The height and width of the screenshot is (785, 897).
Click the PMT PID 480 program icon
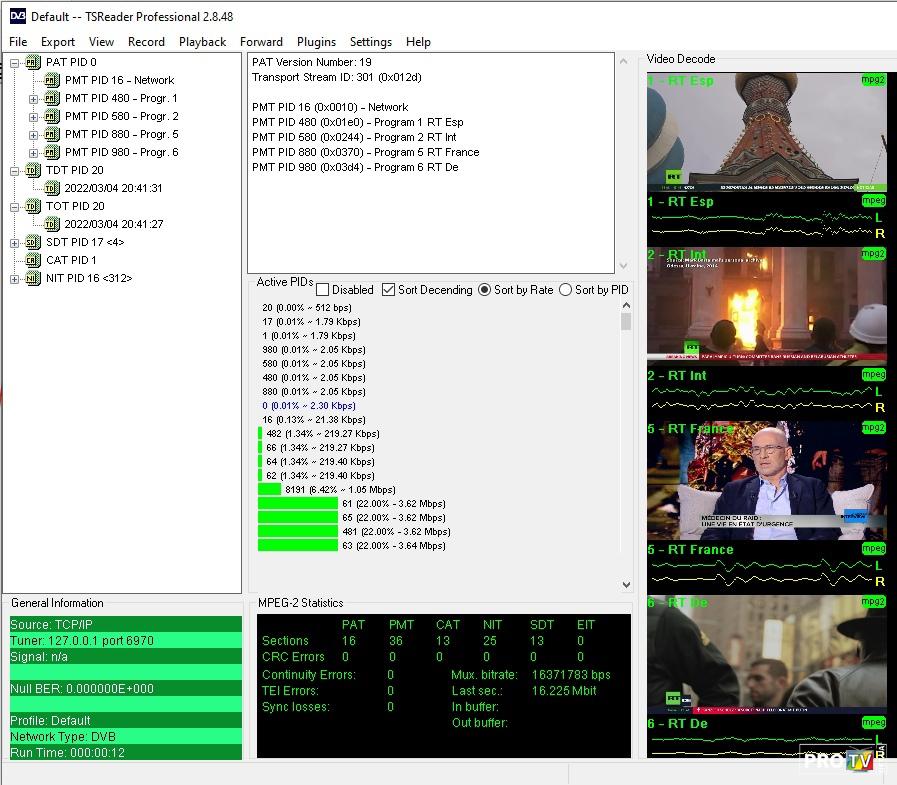pyautogui.click(x=52, y=98)
